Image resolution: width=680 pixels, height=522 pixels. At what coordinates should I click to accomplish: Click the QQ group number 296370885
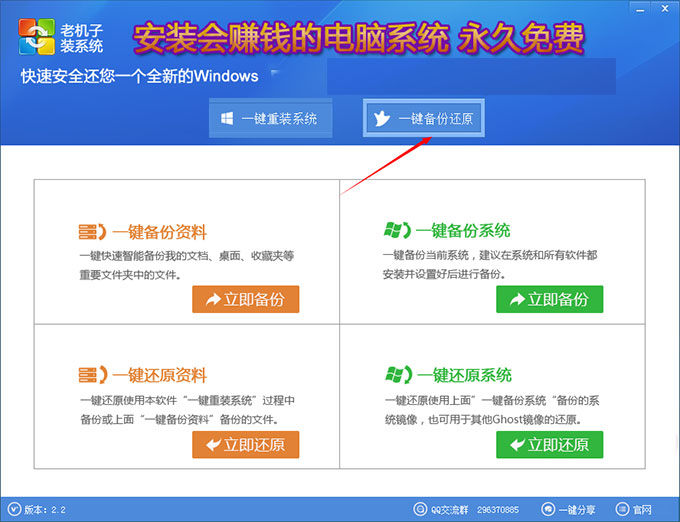pyautogui.click(x=498, y=509)
